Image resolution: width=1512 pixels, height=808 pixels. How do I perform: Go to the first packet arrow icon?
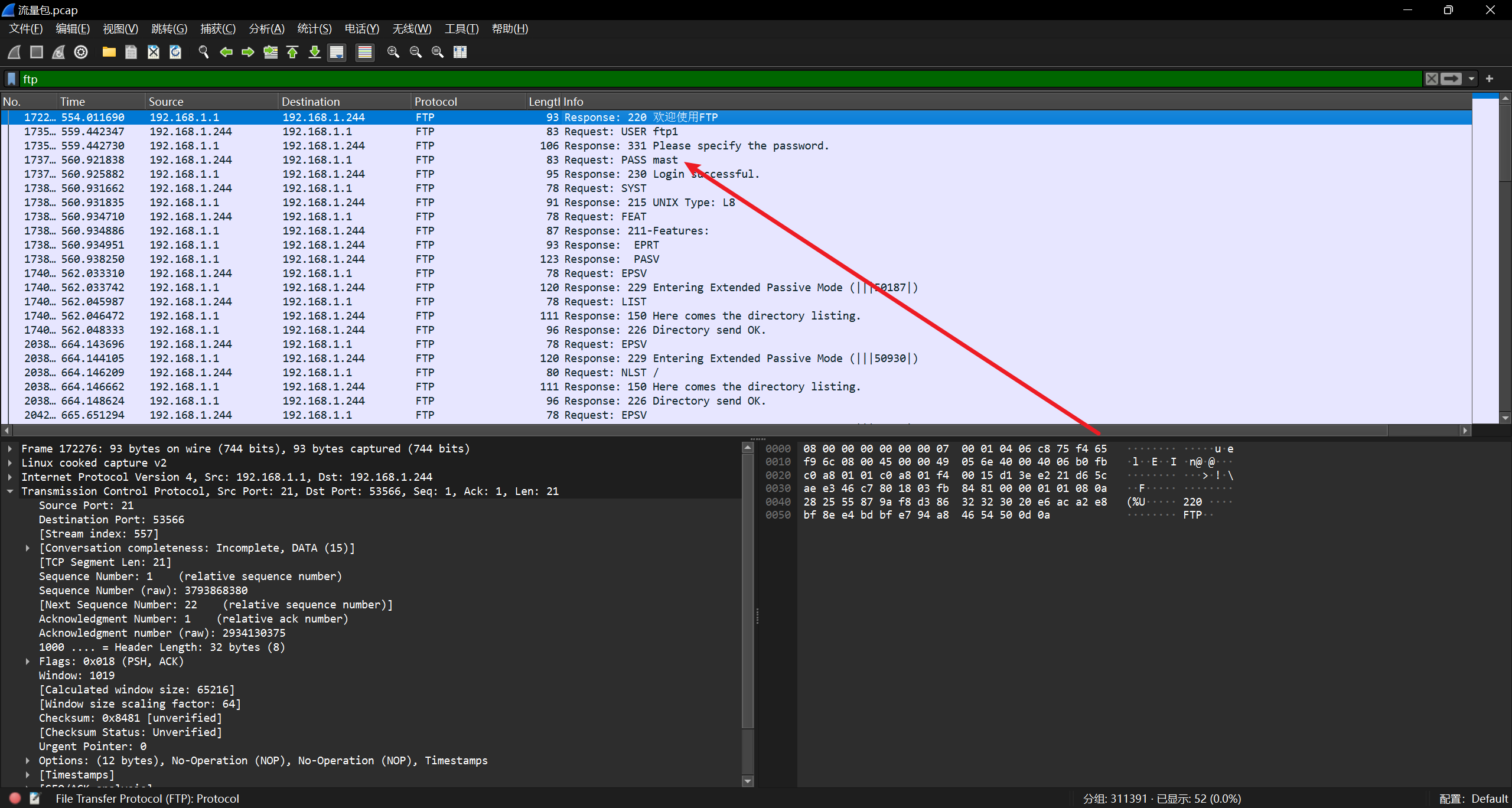click(292, 53)
